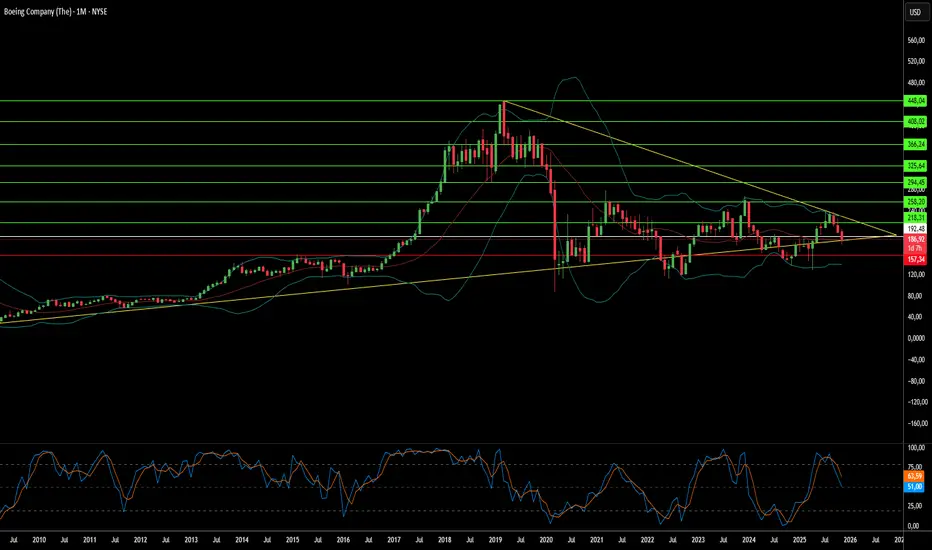Click the Boeing Company chart title
Viewport: 932px width, 550px height.
(x=55, y=11)
